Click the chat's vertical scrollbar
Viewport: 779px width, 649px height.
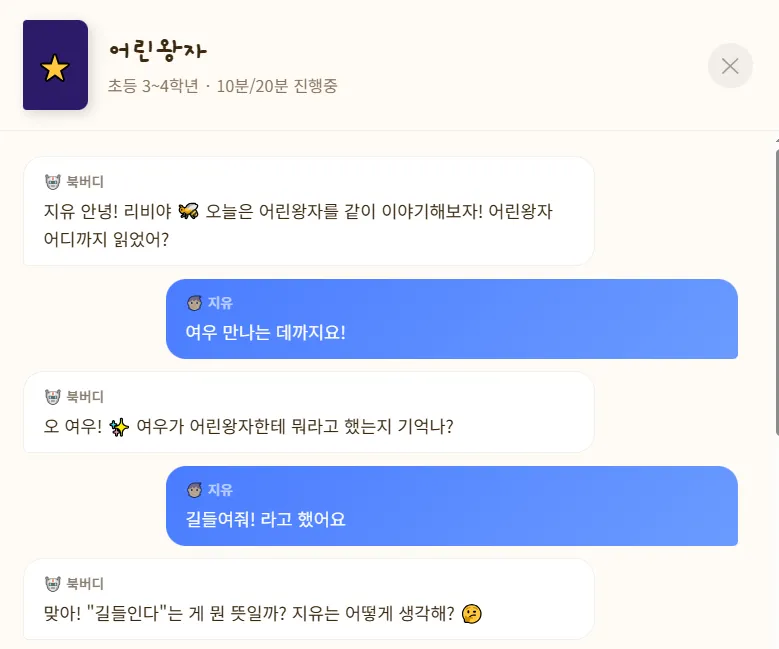point(776,290)
